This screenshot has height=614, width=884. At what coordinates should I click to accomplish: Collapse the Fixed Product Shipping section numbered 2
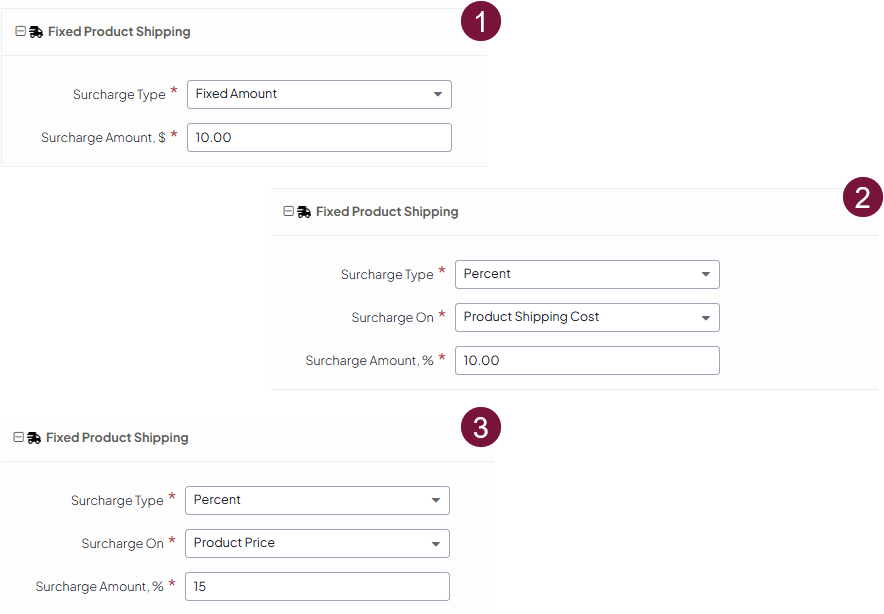288,212
